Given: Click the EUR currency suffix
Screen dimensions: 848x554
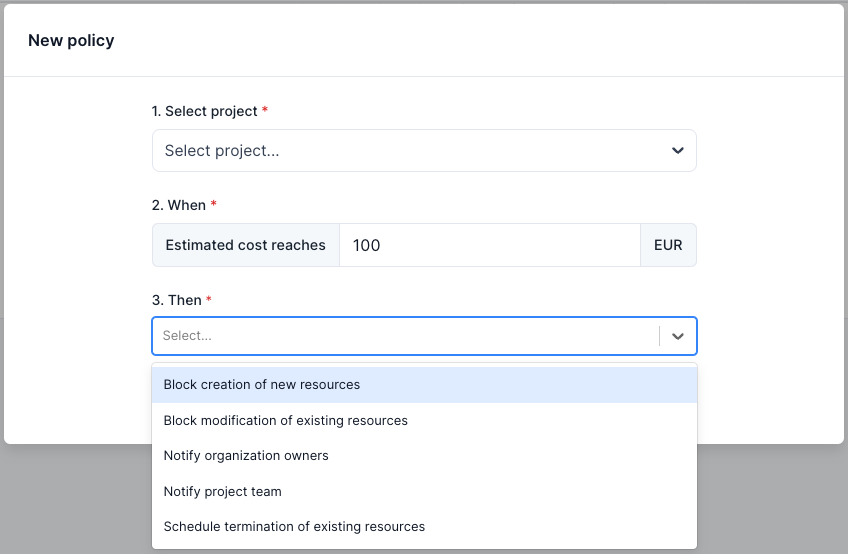Looking at the screenshot, I should click(668, 245).
